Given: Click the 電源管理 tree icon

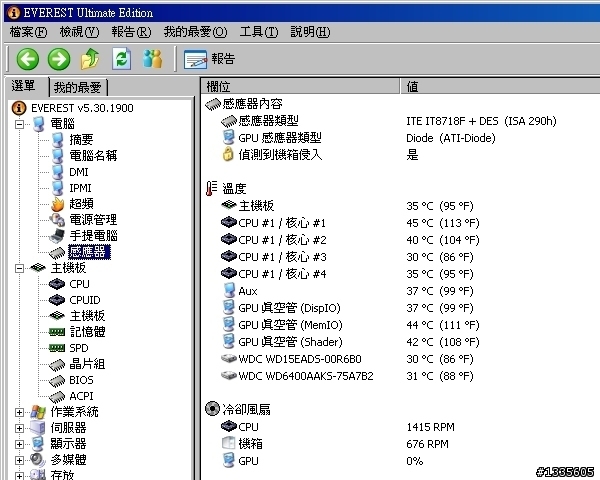Looking at the screenshot, I should pyautogui.click(x=57, y=220).
